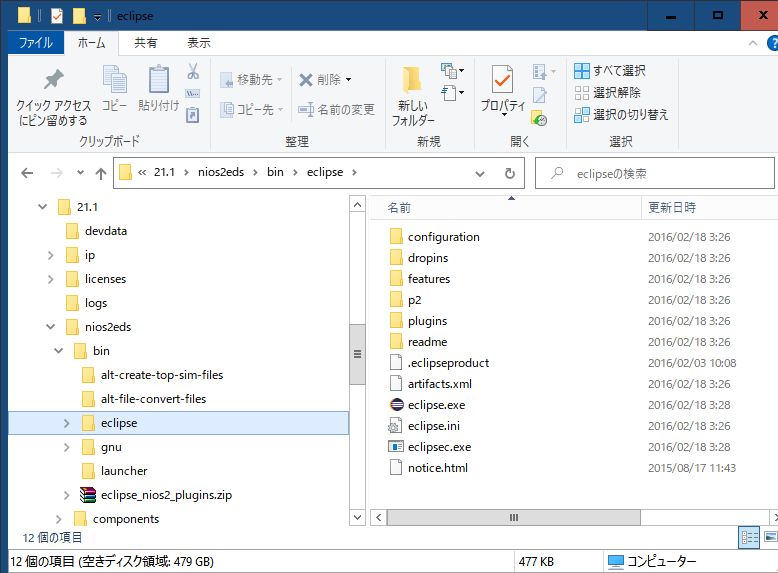Screen dimensions: 778x573
Task: Click the Refresh button in address bar
Action: (x=510, y=173)
